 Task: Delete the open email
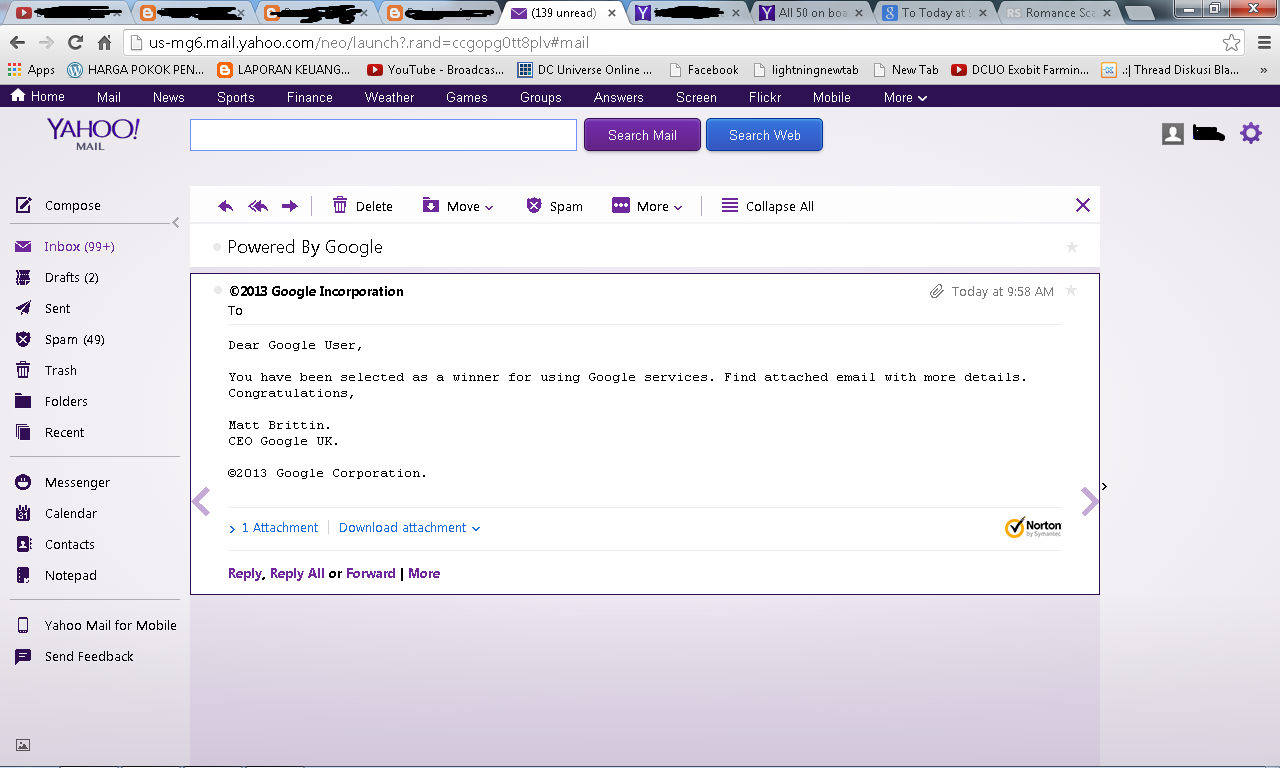362,206
